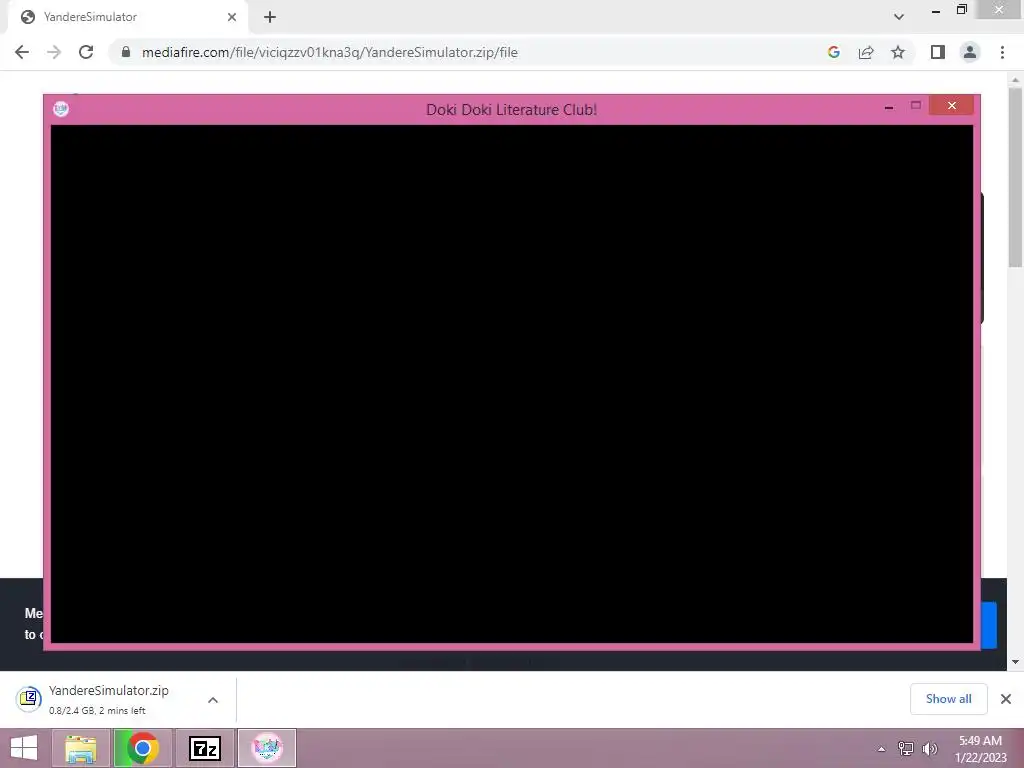The height and width of the screenshot is (768, 1024).
Task: Click the page vertical scrollbar thumb
Action: coord(1015,178)
